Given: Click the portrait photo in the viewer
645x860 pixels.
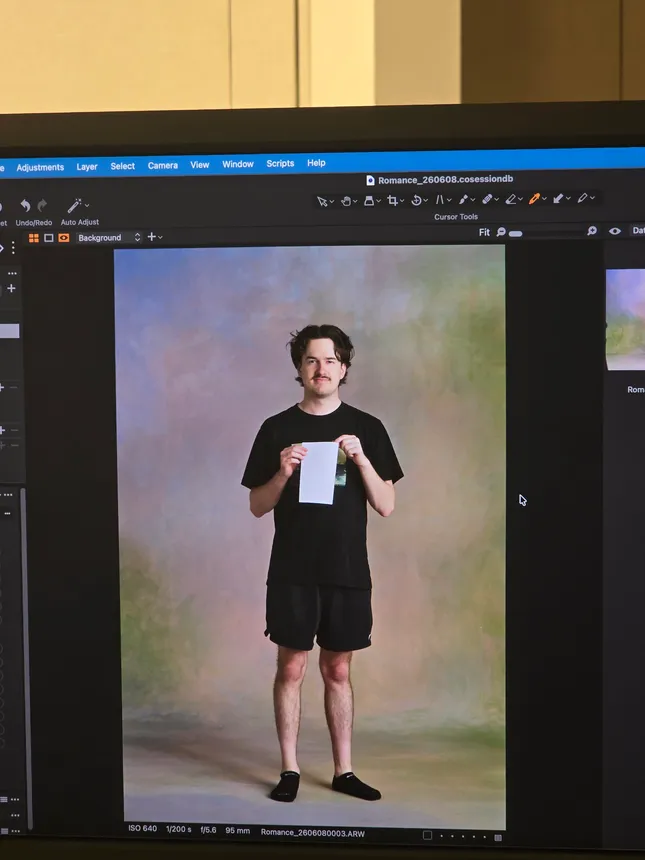Looking at the screenshot, I should coord(313,538).
